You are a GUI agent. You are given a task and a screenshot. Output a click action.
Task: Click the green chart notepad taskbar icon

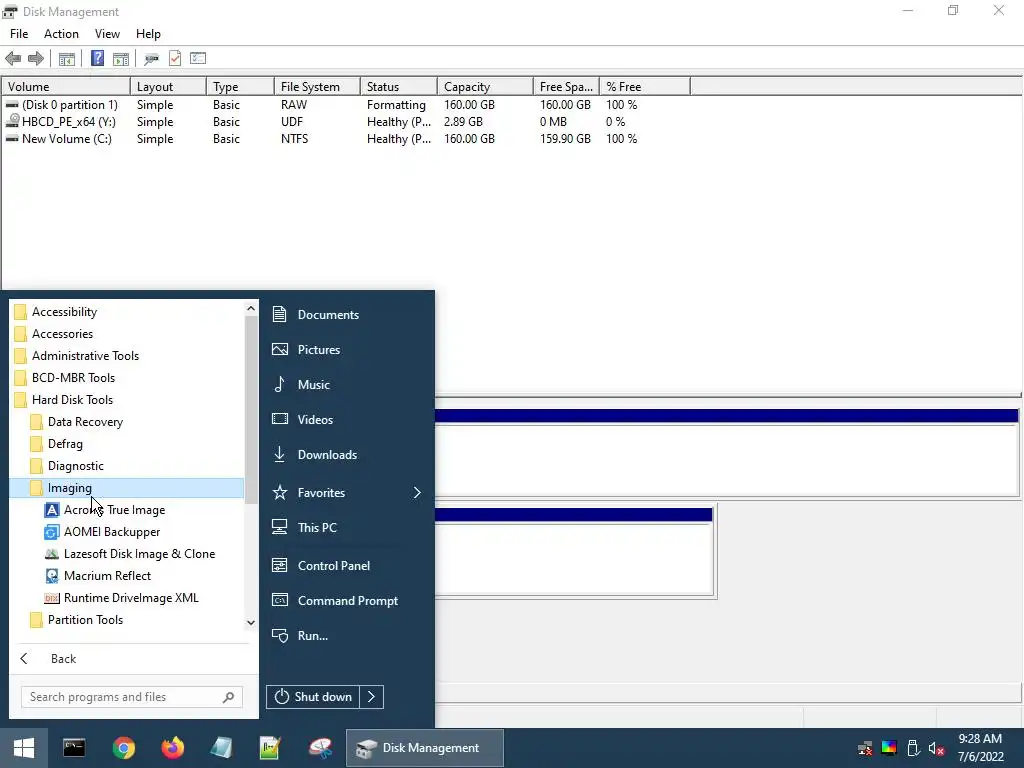click(270, 748)
